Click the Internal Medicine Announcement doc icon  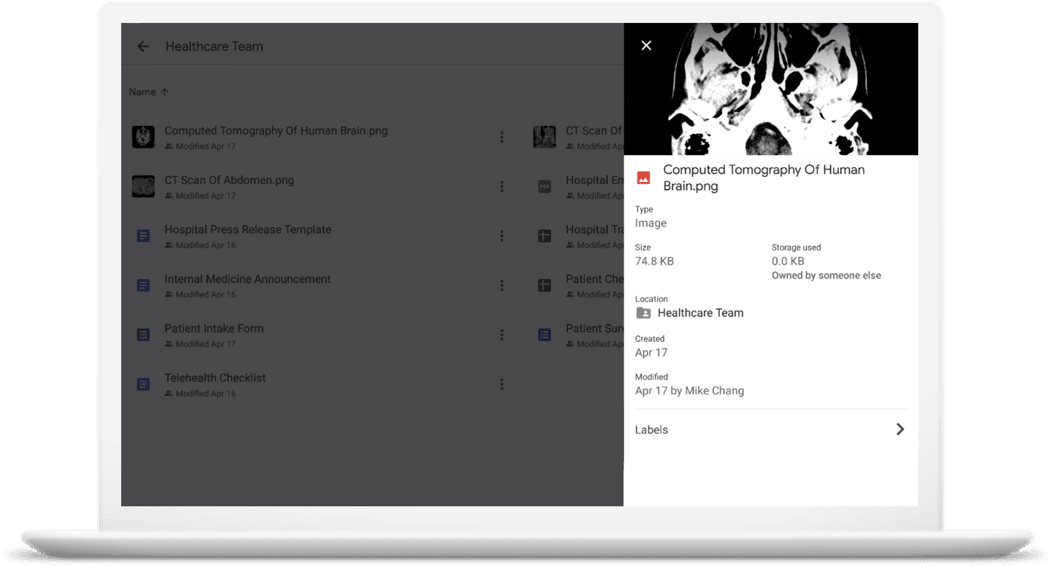[x=143, y=285]
